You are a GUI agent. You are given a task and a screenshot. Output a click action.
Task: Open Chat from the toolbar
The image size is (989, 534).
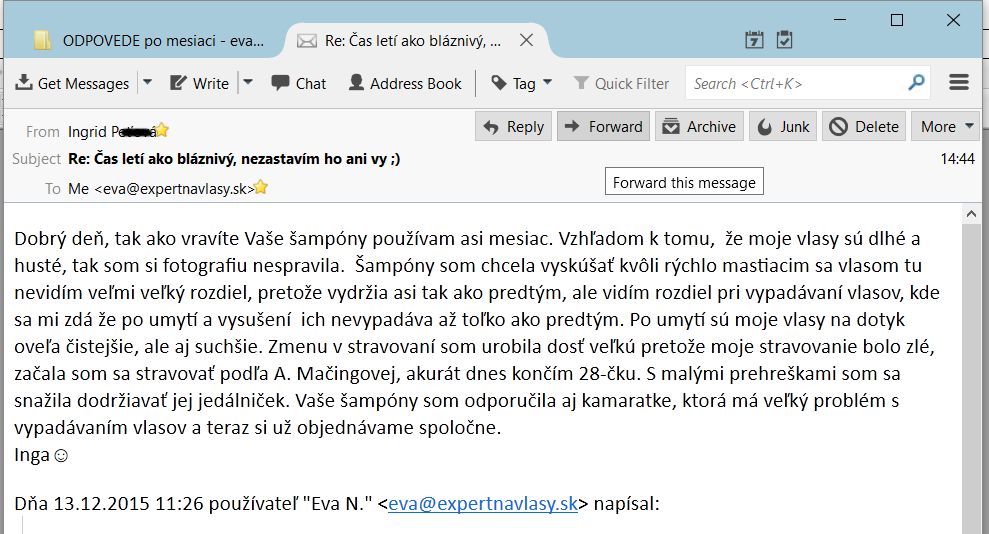(298, 83)
